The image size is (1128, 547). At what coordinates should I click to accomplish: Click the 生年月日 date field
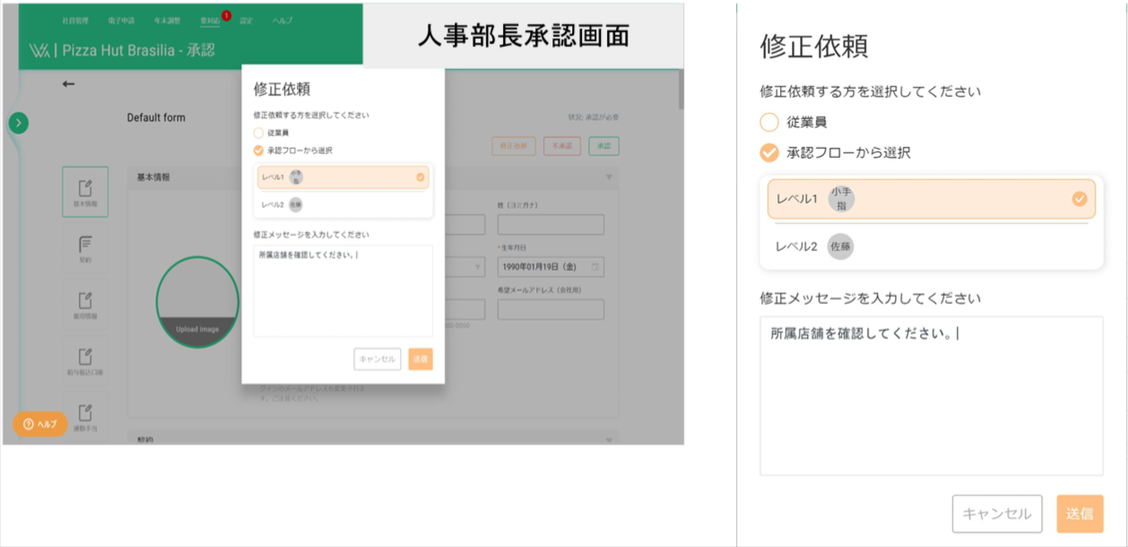[551, 267]
